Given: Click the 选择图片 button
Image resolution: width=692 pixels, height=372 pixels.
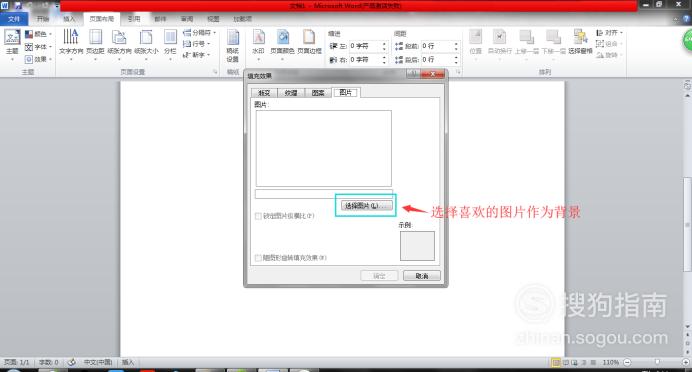Looking at the screenshot, I should pyautogui.click(x=366, y=206).
